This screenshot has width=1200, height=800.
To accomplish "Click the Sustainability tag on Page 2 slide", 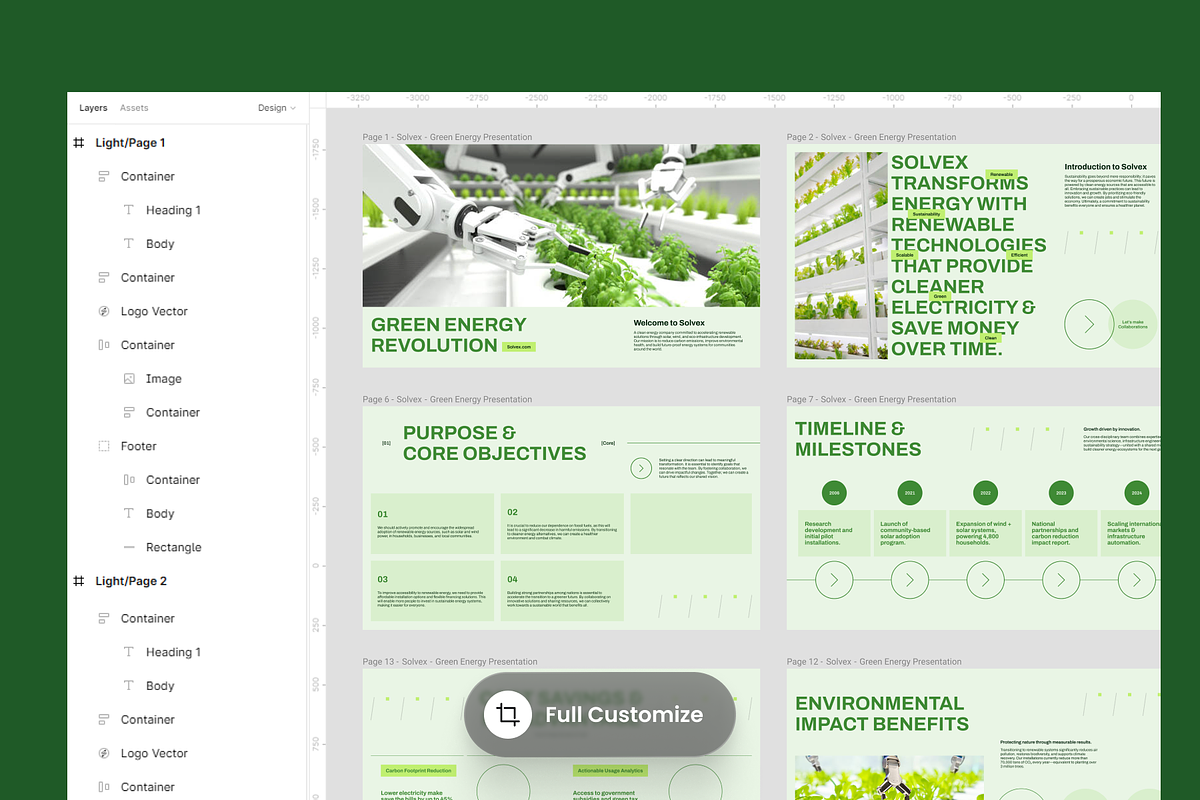I will point(926,214).
